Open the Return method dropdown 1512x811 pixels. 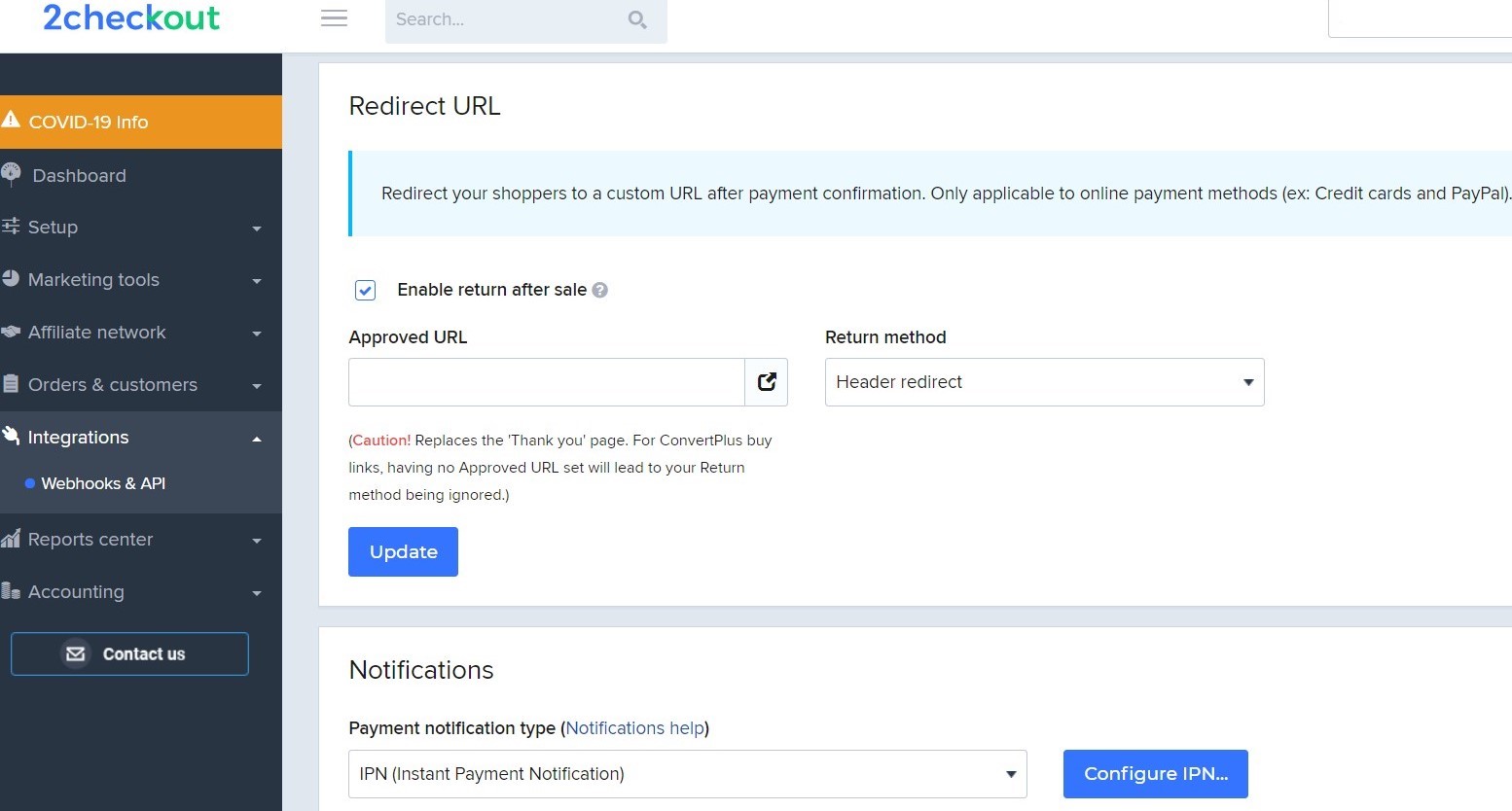tap(1044, 382)
